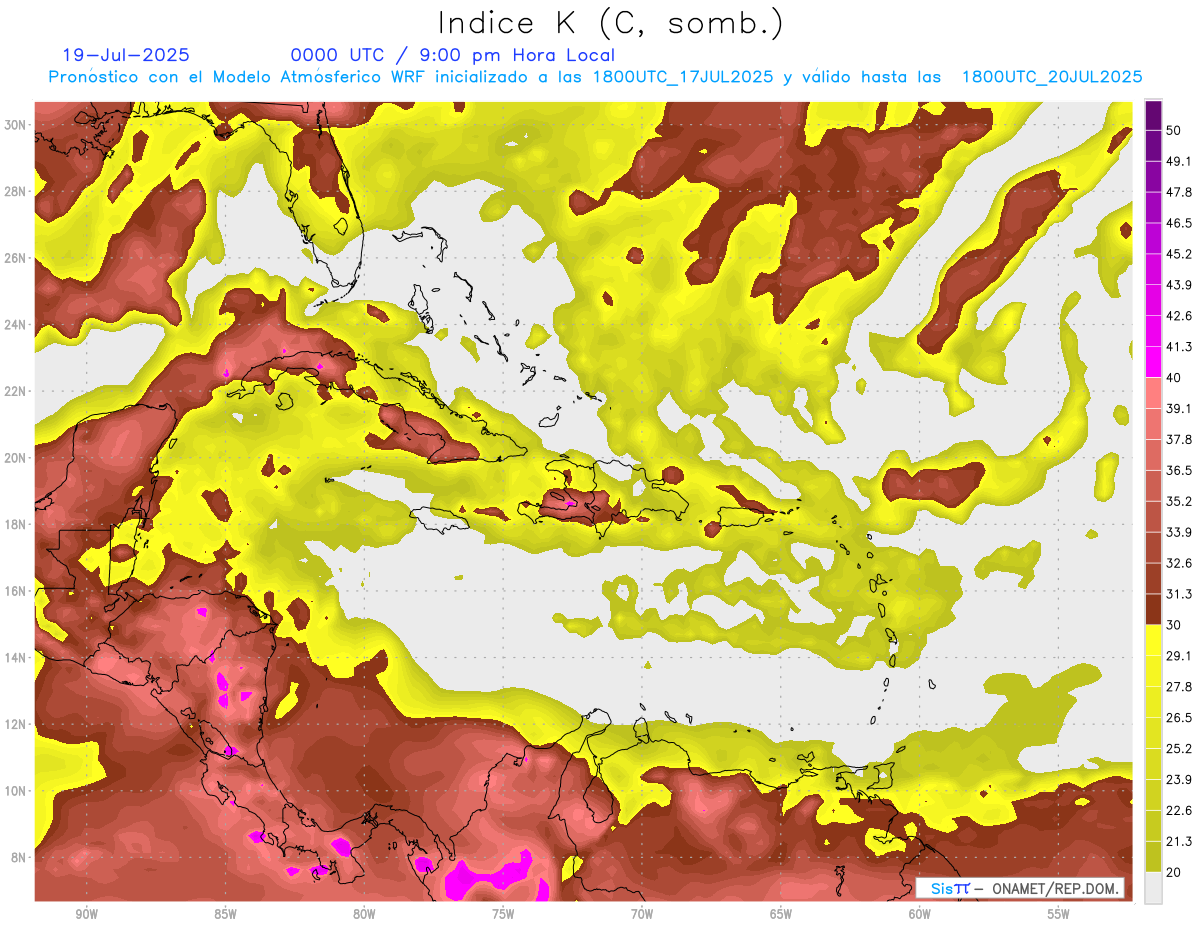Click the "35.2" colorbar label

point(1179,502)
